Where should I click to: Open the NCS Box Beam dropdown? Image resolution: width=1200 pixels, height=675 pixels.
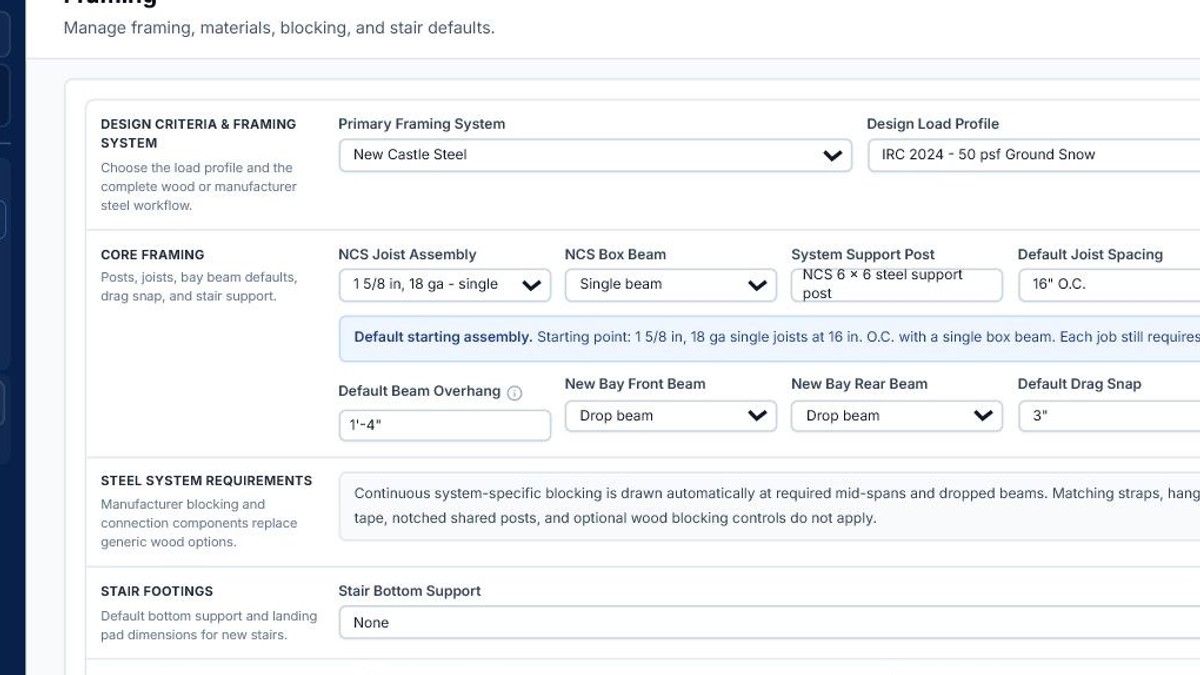coord(670,285)
